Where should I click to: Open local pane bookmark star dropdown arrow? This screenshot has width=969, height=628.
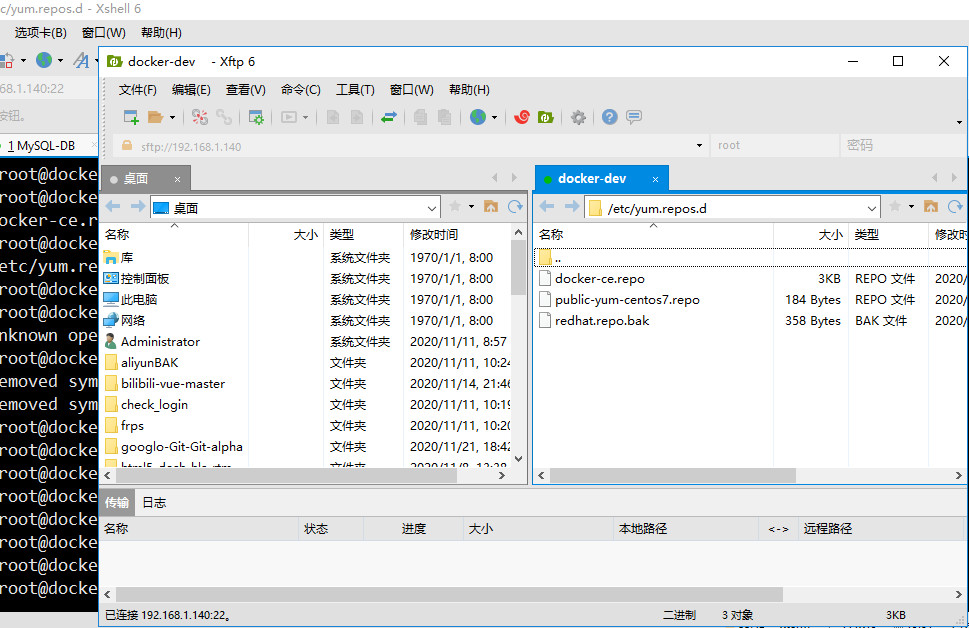click(x=471, y=206)
